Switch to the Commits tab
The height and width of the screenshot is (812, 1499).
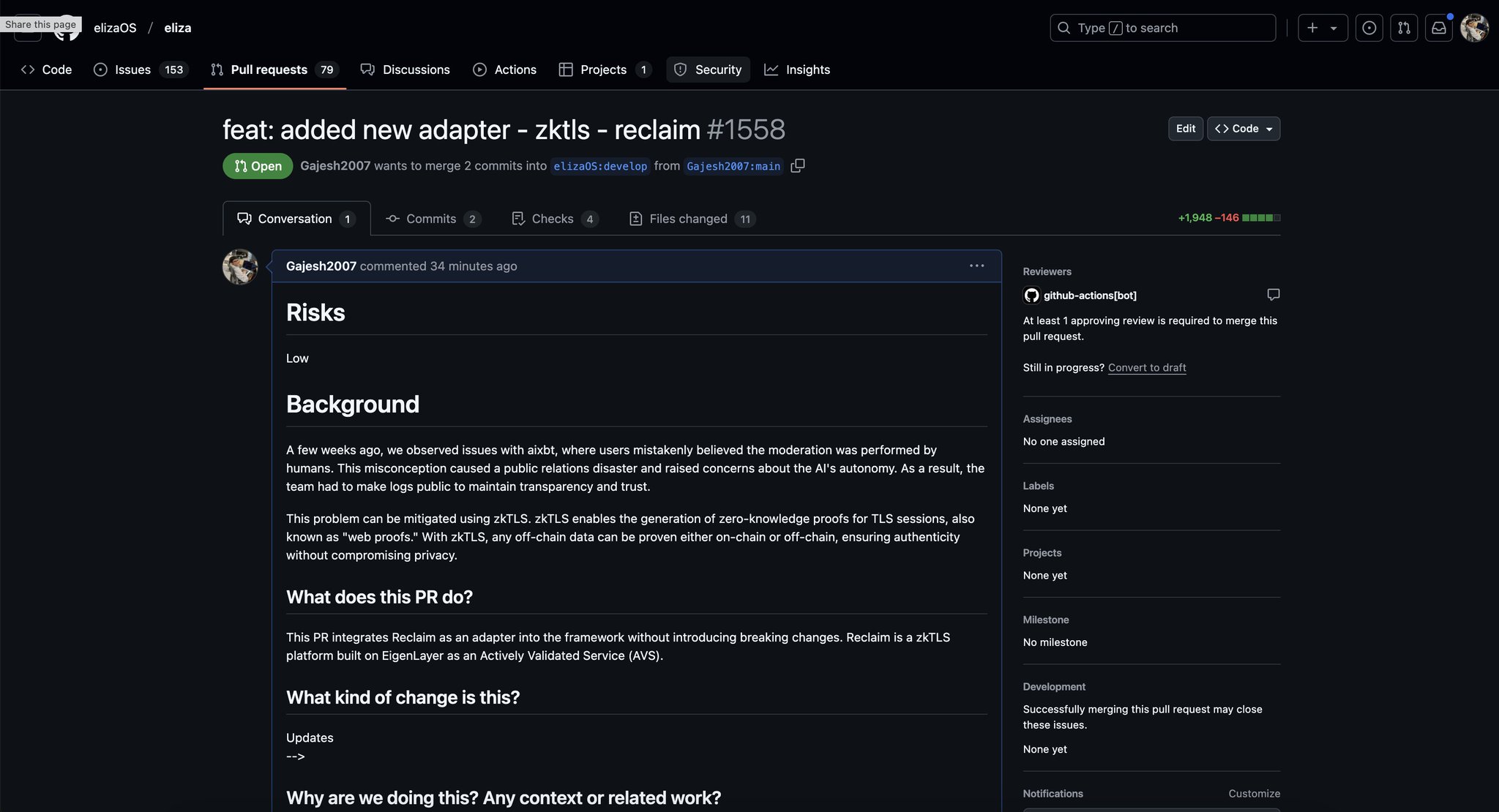click(x=432, y=219)
